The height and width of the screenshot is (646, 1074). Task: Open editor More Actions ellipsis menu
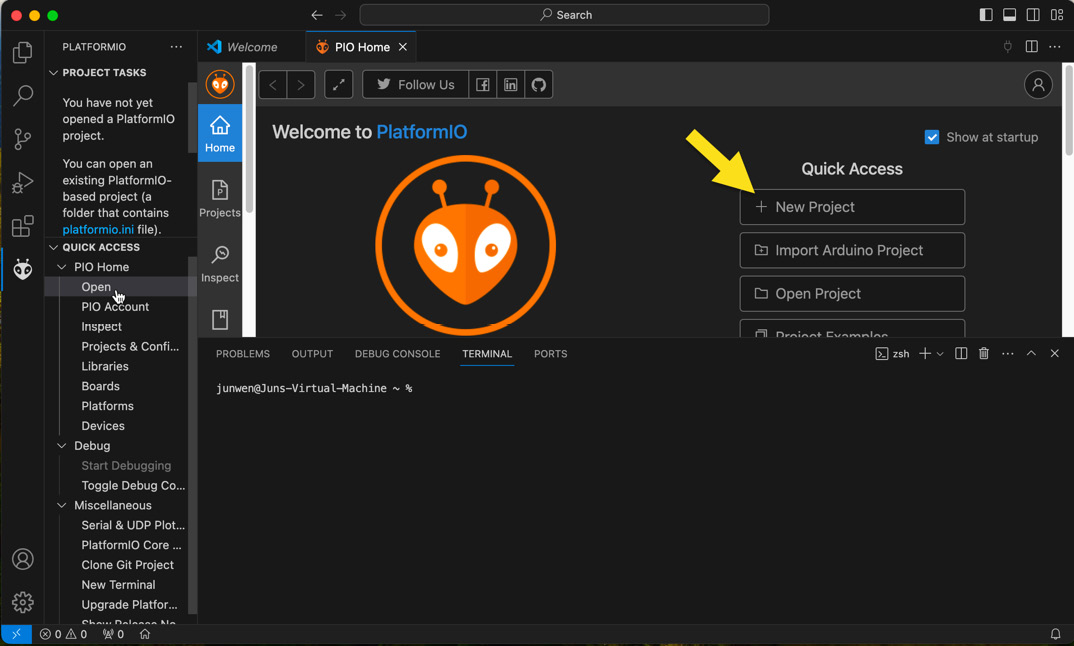tap(1055, 47)
